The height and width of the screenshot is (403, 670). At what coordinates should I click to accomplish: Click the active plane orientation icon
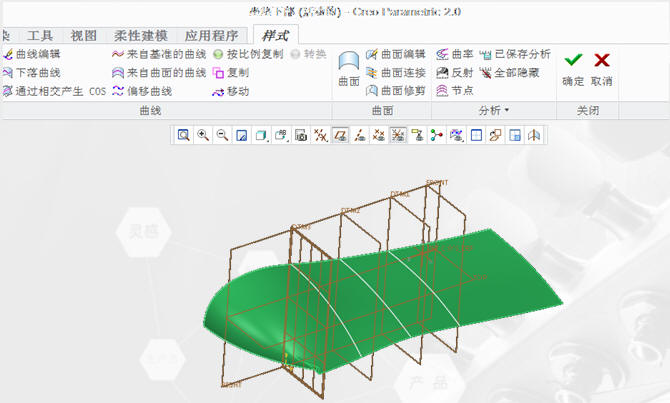pyautogui.click(x=495, y=135)
